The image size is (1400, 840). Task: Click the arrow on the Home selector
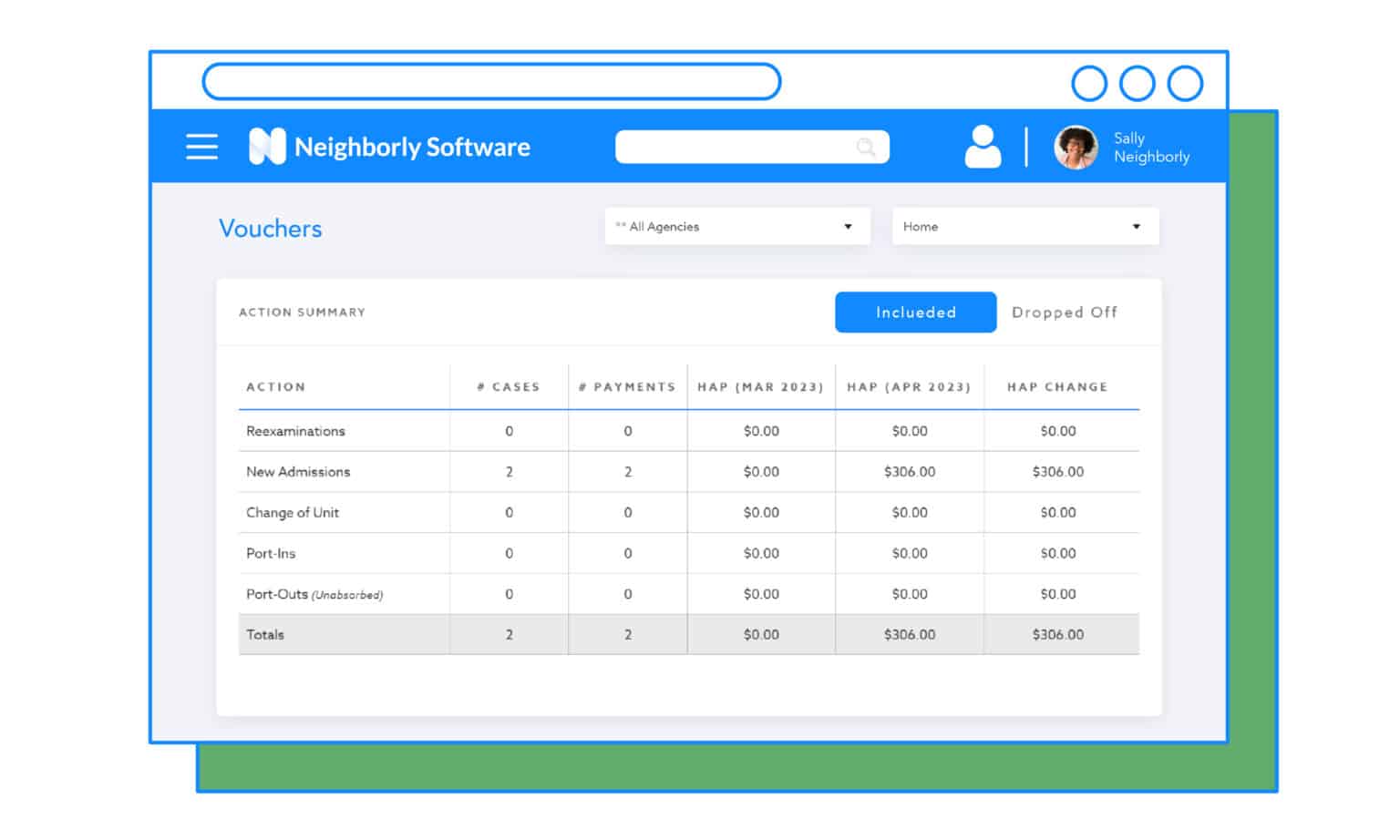tap(1136, 227)
